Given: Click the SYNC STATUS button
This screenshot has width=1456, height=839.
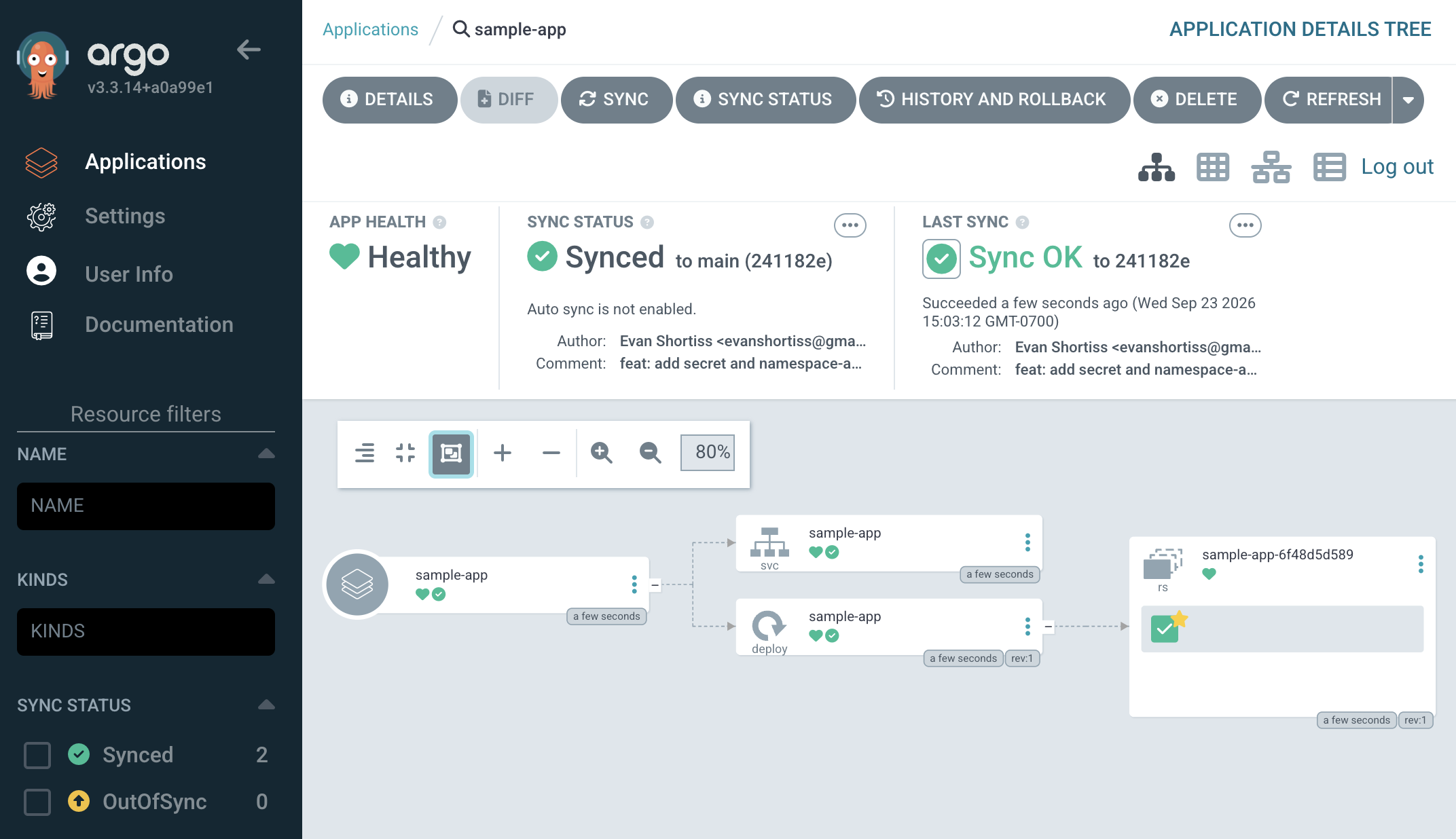Looking at the screenshot, I should [x=765, y=100].
